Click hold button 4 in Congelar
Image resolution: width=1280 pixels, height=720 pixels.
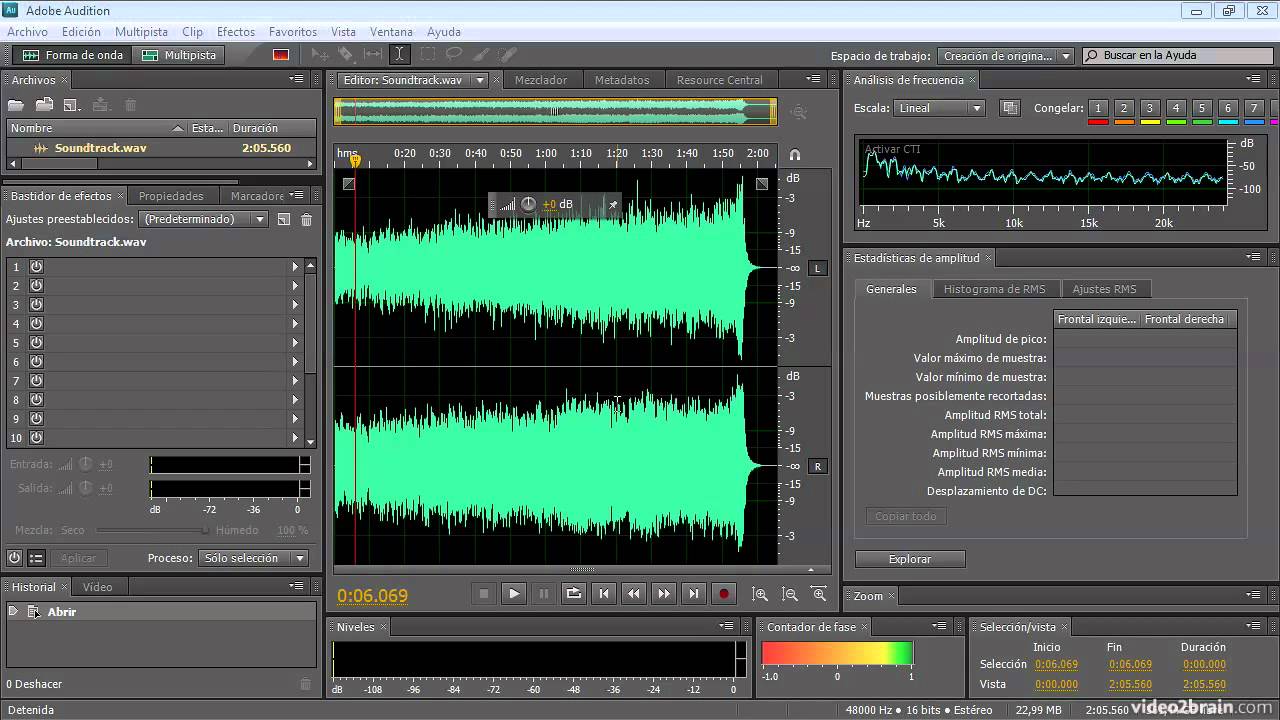click(1176, 108)
